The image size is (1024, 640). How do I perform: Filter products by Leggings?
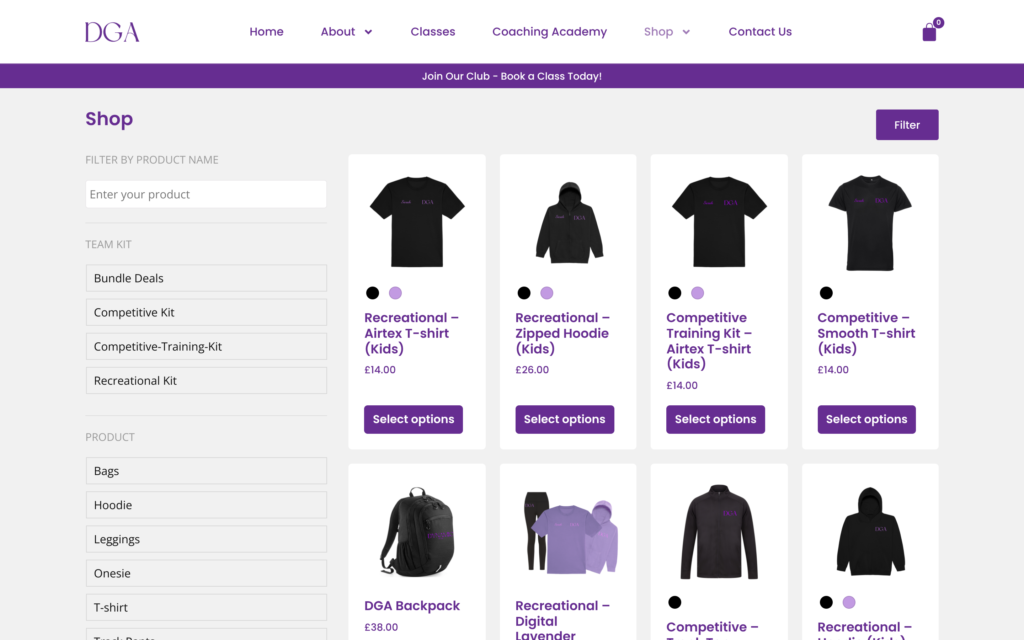[206, 539]
